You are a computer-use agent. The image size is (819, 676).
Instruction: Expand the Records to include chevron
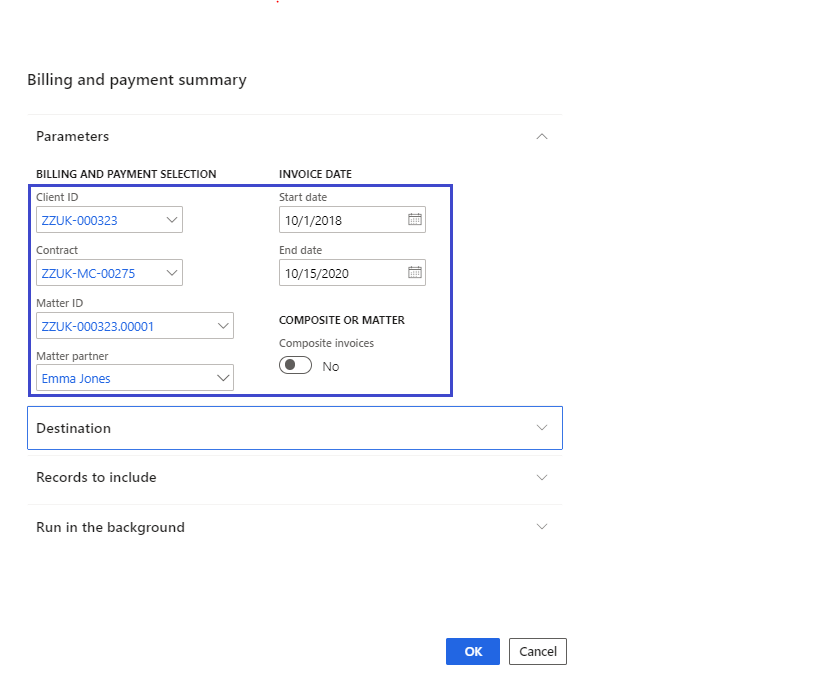coord(542,477)
